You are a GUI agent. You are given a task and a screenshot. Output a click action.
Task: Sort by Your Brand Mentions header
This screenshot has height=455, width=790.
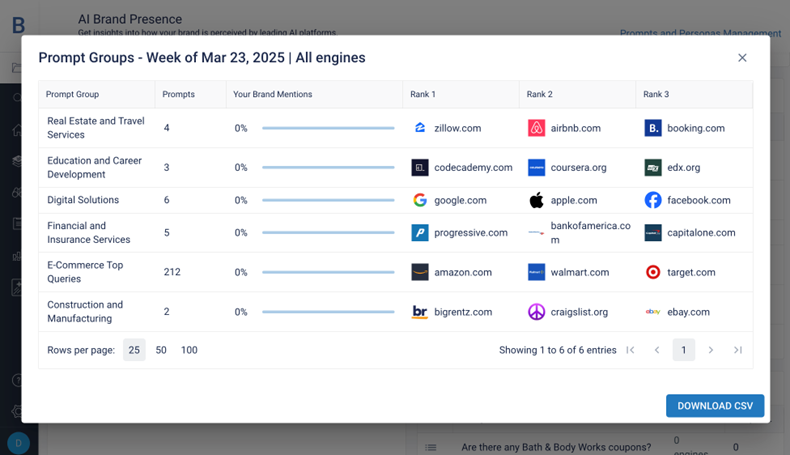[x=272, y=94]
